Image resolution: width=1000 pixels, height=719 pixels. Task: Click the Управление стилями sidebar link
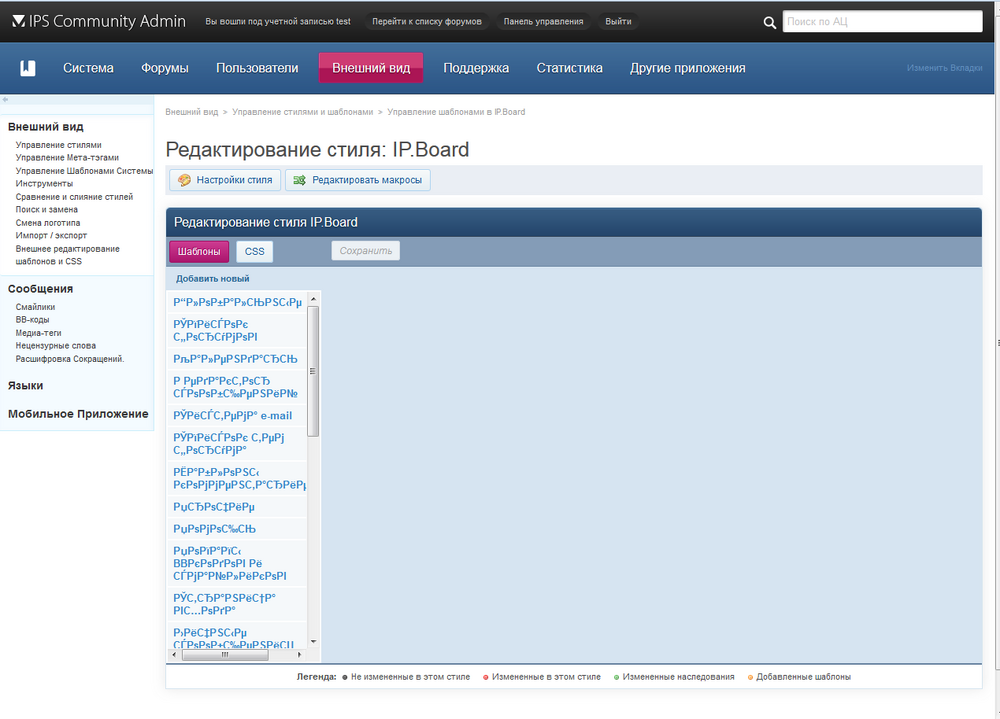pos(58,145)
